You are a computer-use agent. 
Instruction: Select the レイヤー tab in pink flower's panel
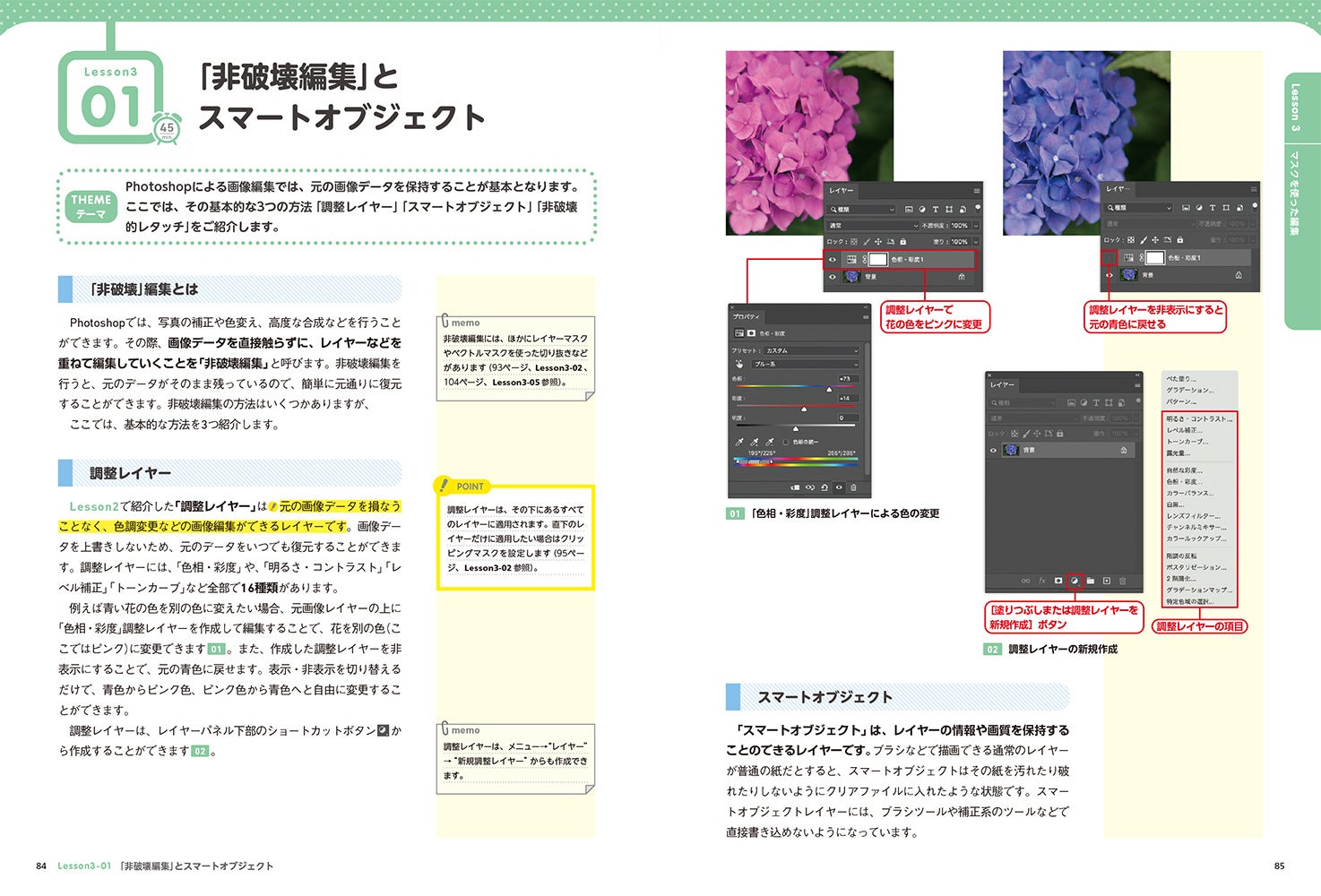click(841, 191)
